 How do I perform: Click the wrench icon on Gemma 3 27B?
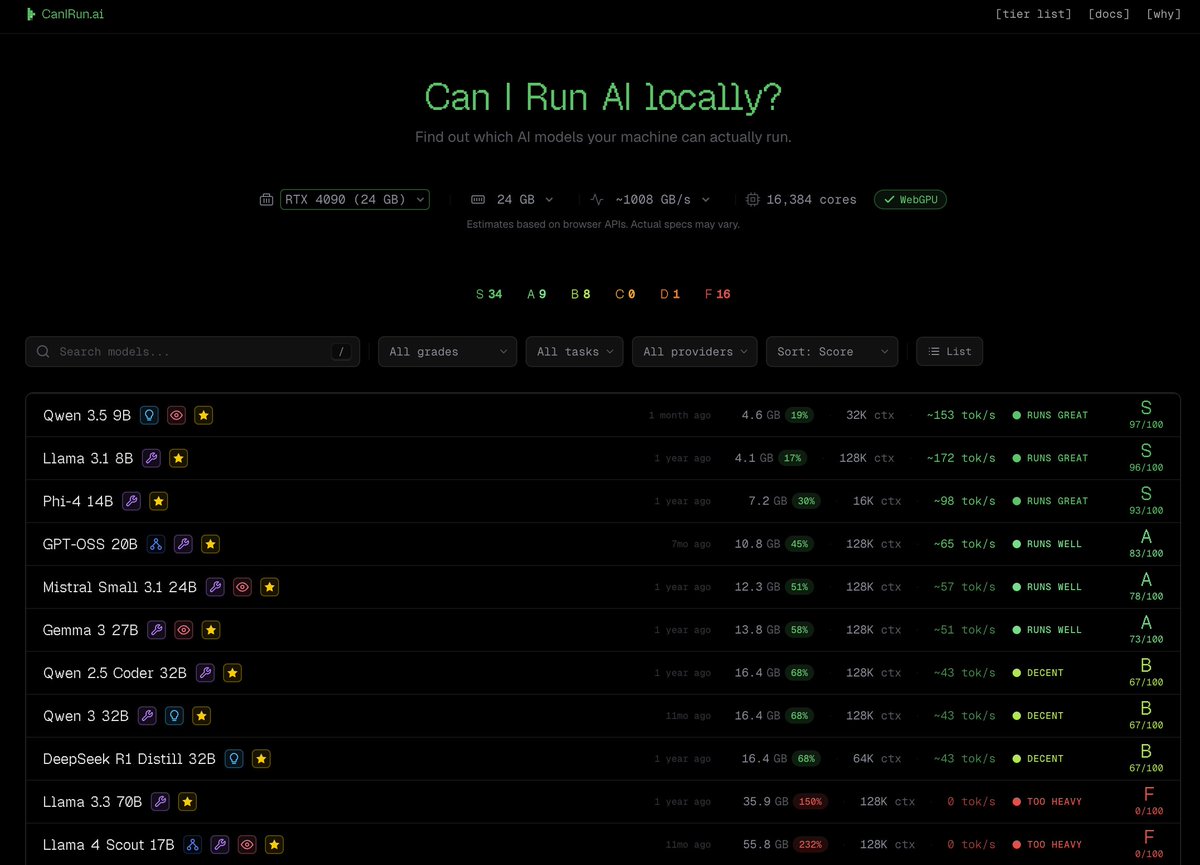coord(156,630)
